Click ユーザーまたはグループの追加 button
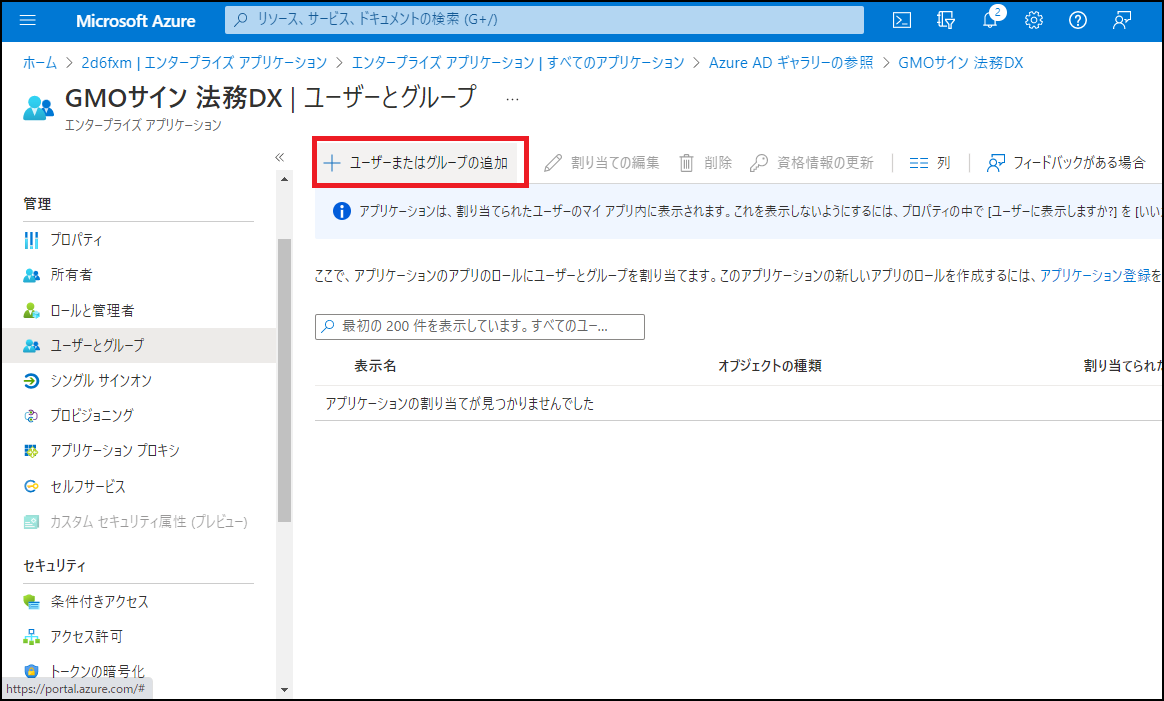This screenshot has height=701, width=1164. 419,162
